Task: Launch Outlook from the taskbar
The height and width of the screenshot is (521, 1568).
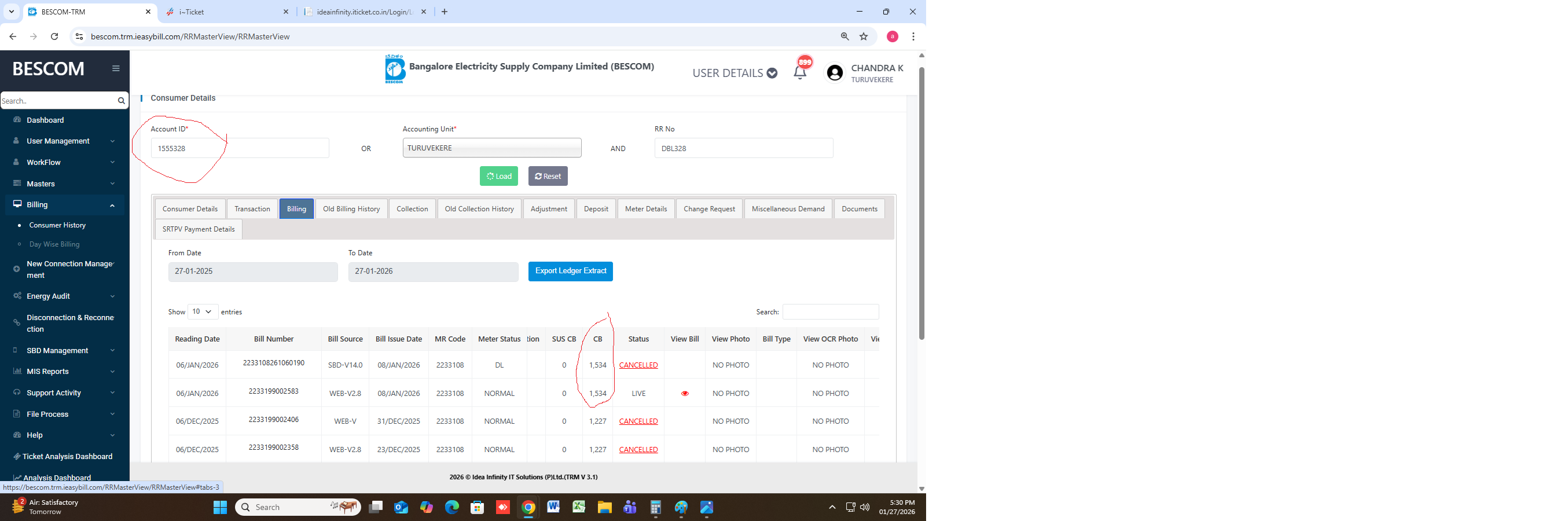Action: (x=401, y=507)
